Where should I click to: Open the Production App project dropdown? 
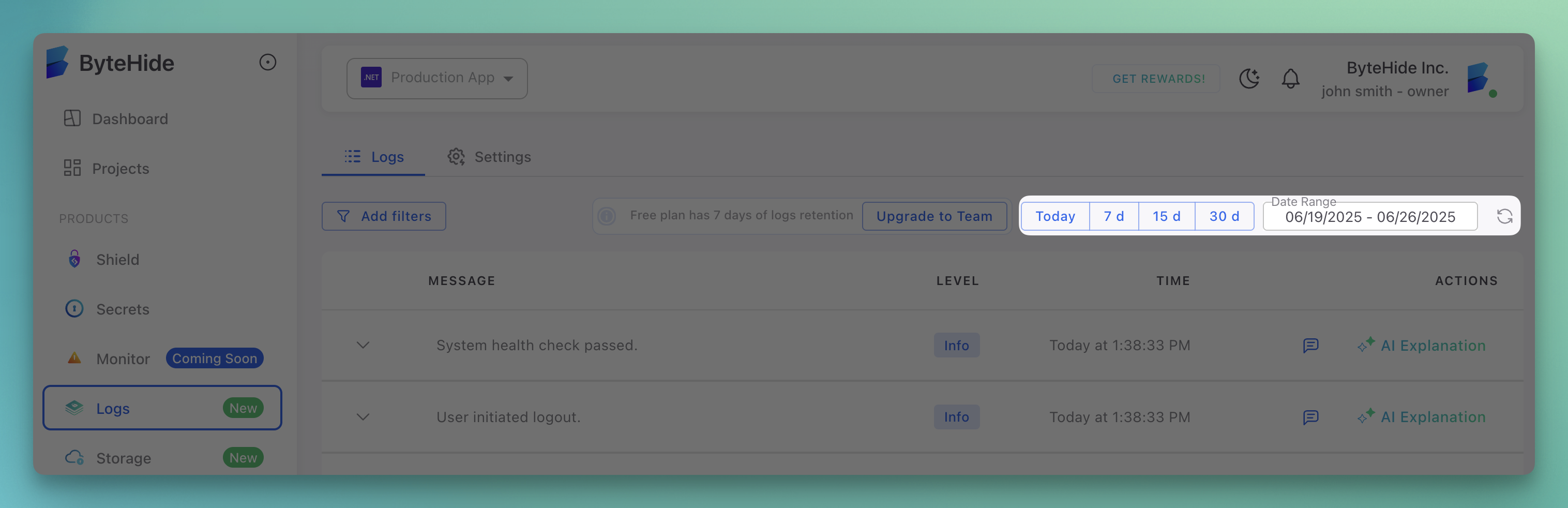[436, 79]
